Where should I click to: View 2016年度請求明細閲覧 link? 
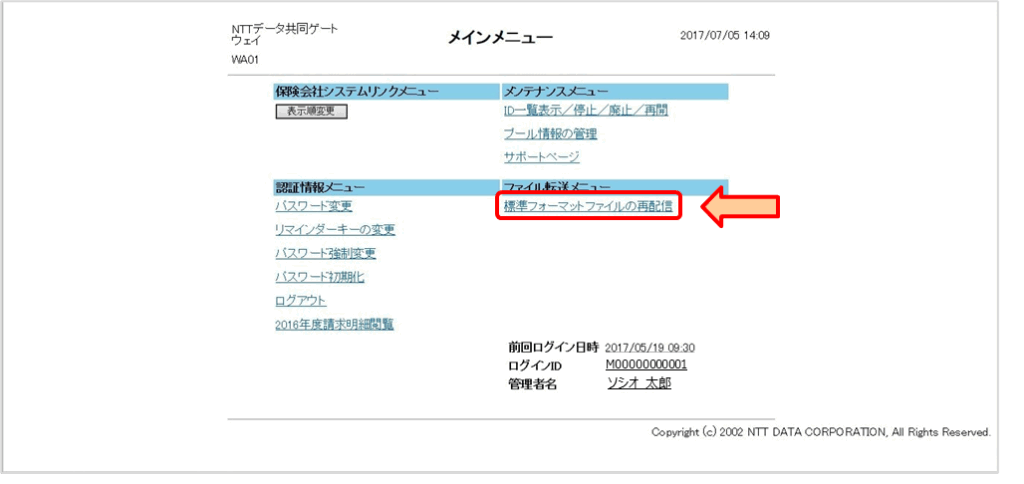(x=334, y=324)
